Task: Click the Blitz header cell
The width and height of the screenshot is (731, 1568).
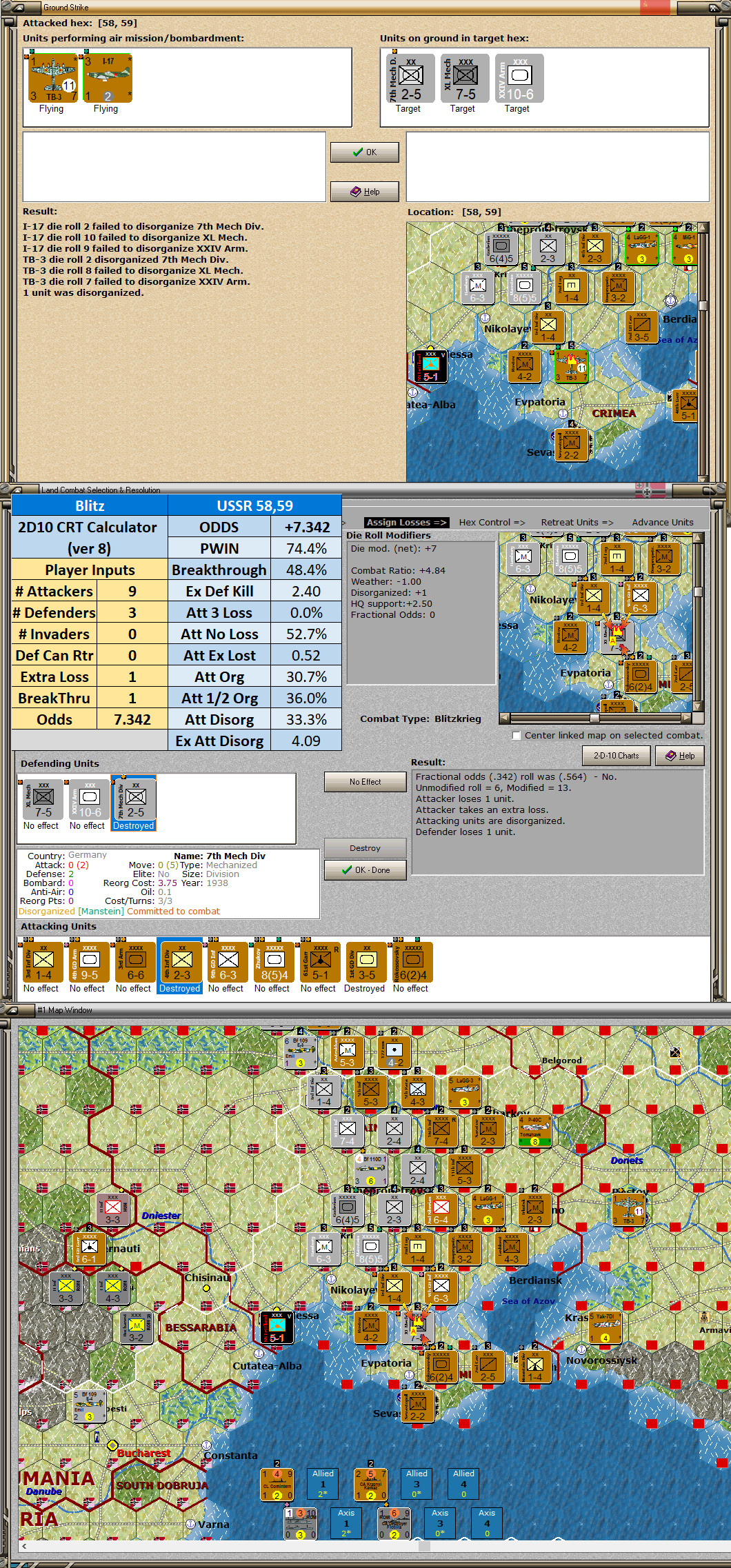Action: pos(90,506)
